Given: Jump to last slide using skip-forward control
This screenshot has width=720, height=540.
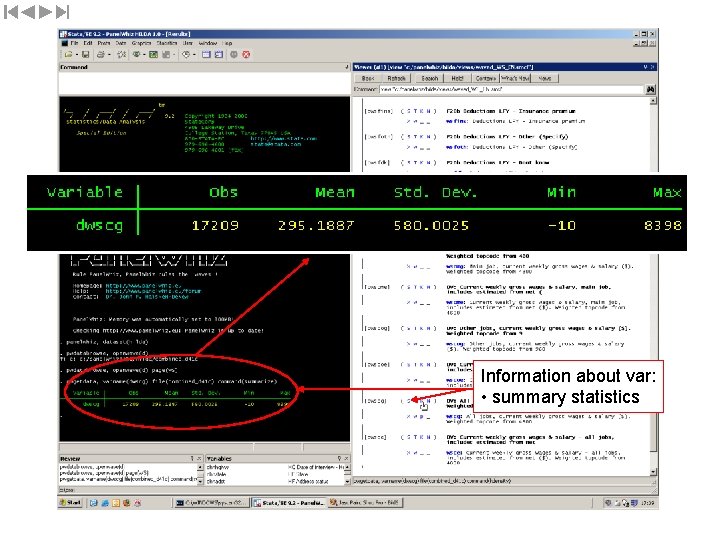Looking at the screenshot, I should [x=62, y=12].
